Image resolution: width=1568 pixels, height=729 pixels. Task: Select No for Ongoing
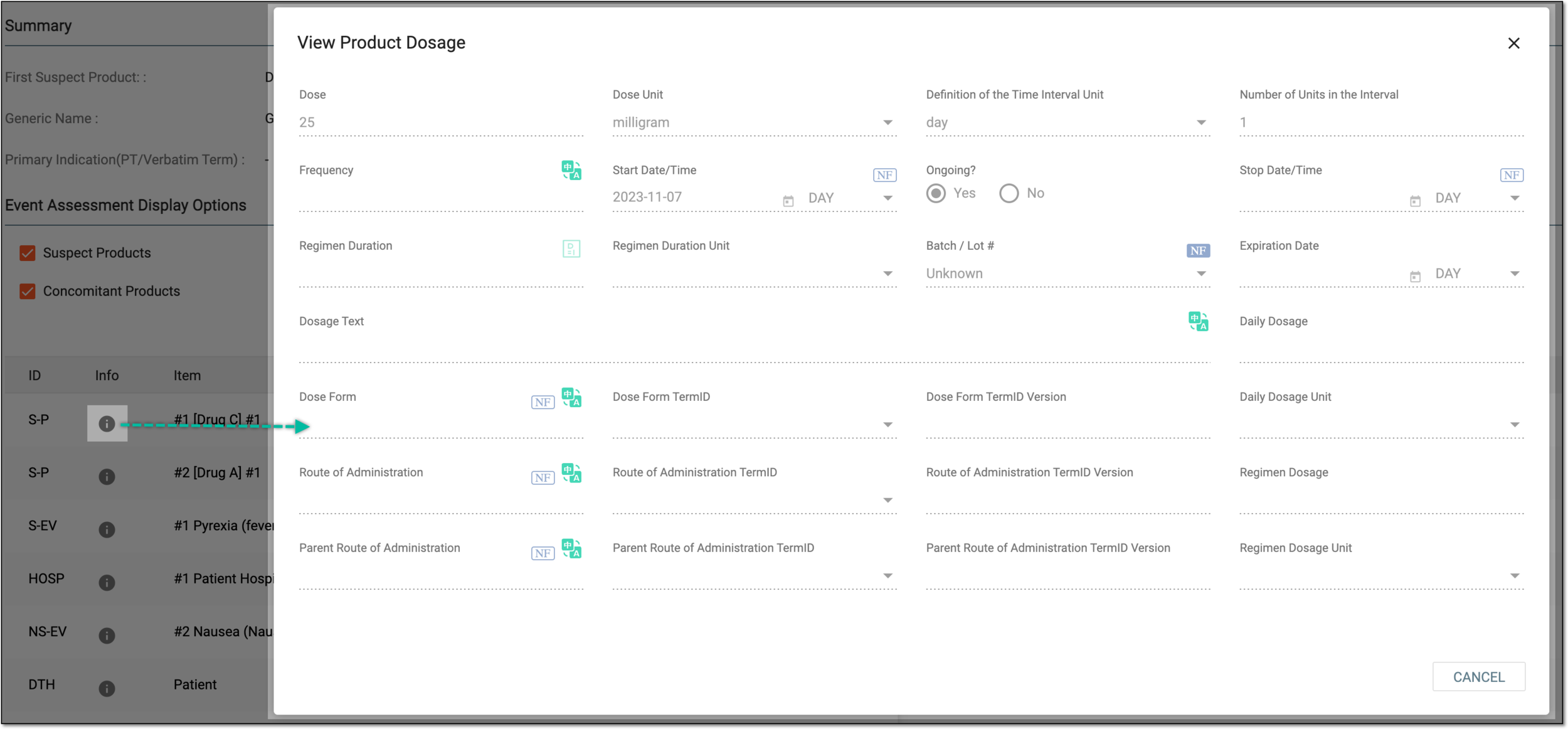[x=1009, y=193]
